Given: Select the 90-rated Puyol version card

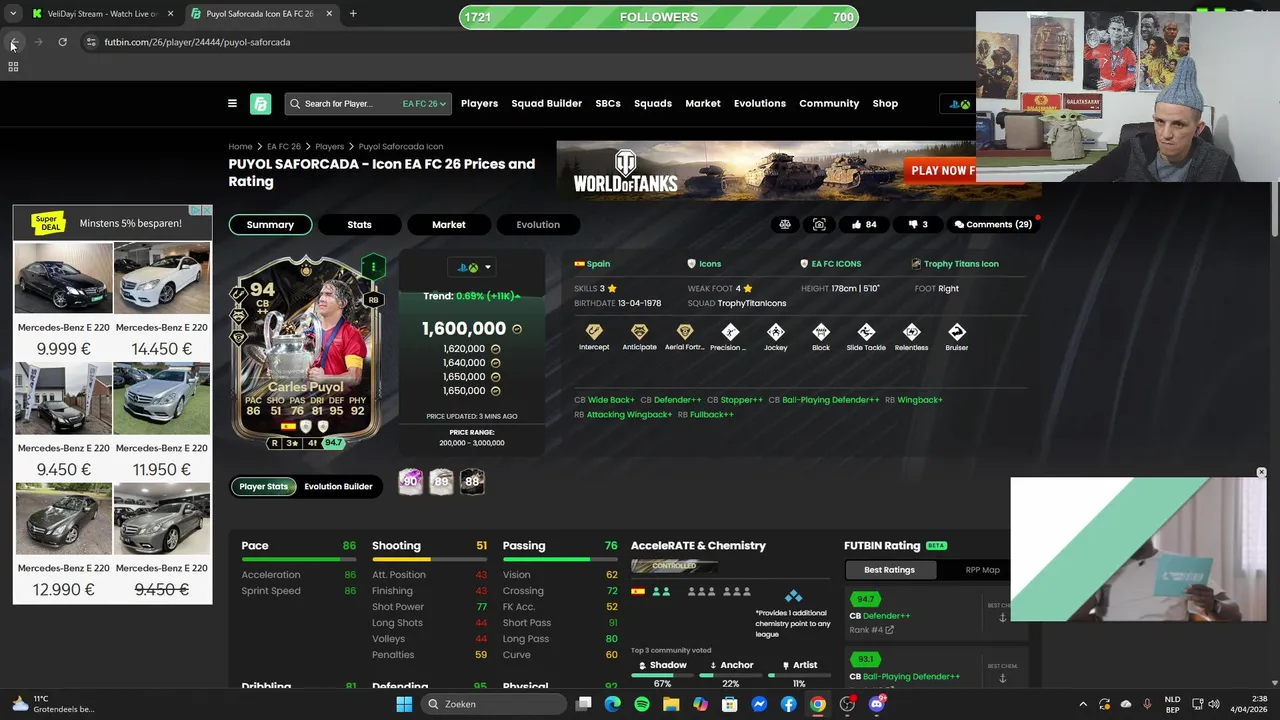Looking at the screenshot, I should click(x=410, y=481).
